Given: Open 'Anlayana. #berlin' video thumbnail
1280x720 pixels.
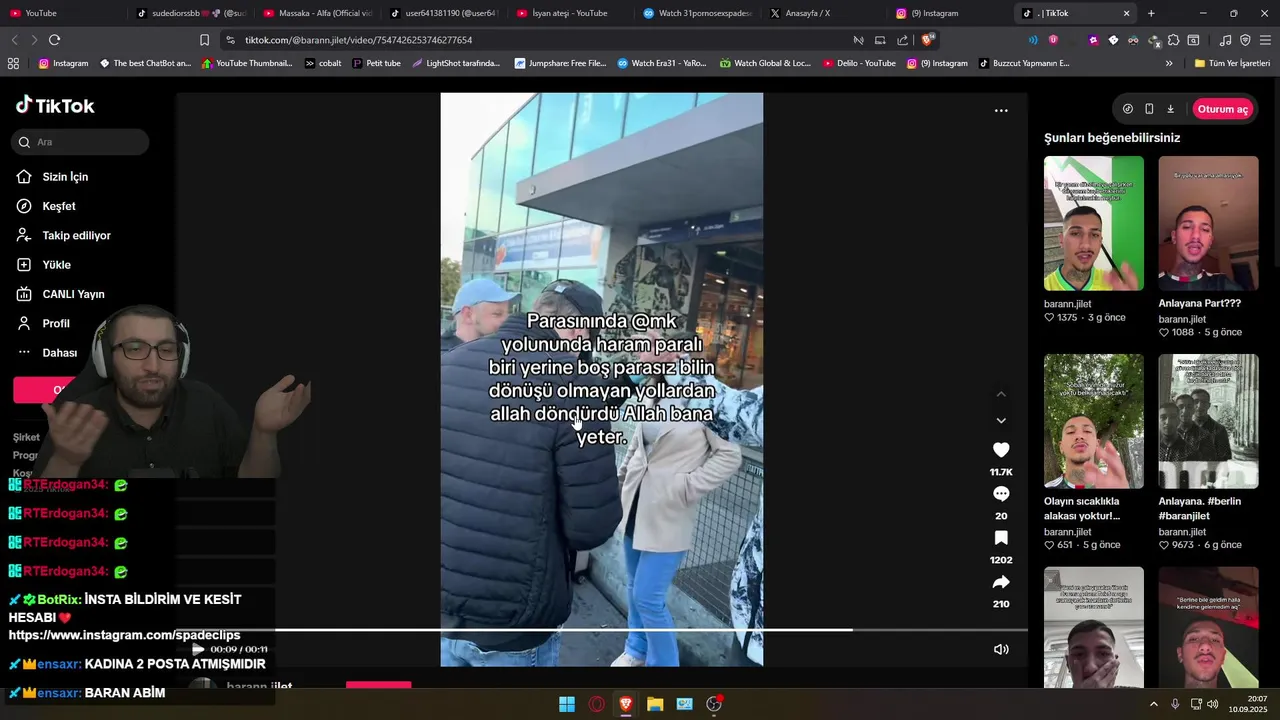Looking at the screenshot, I should point(1208,421).
